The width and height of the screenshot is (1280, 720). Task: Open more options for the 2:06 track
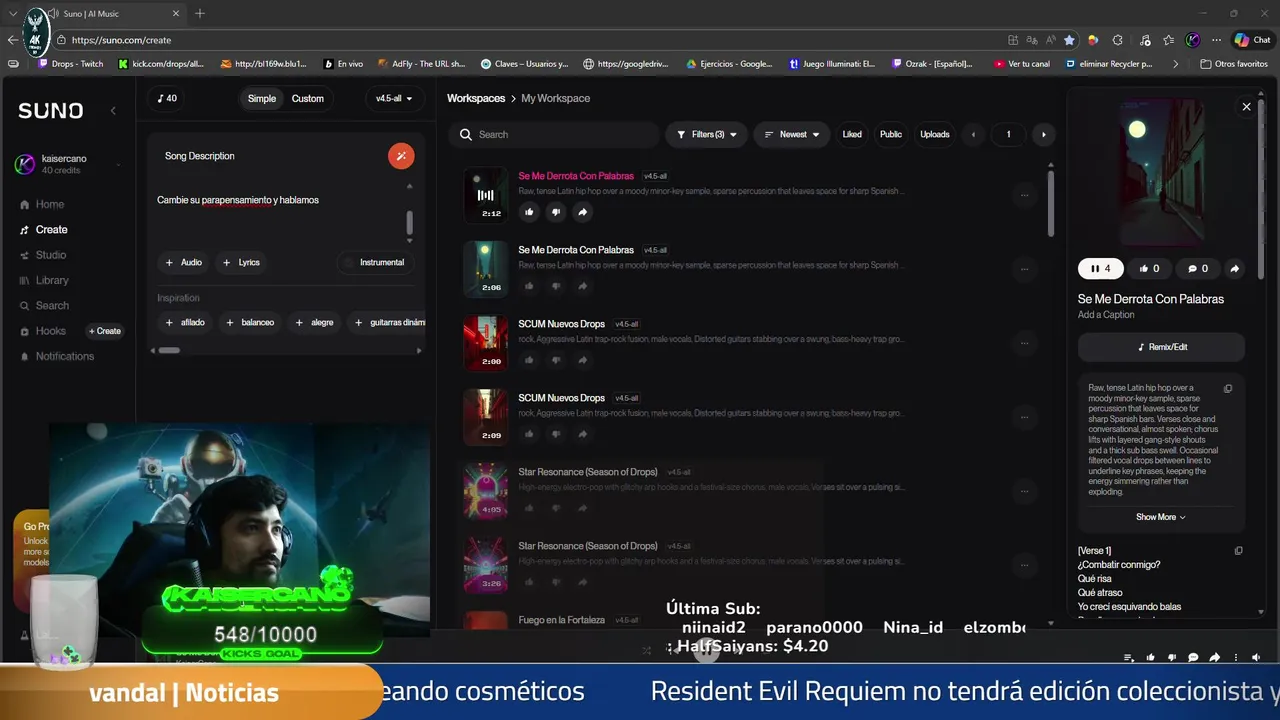click(x=1024, y=269)
